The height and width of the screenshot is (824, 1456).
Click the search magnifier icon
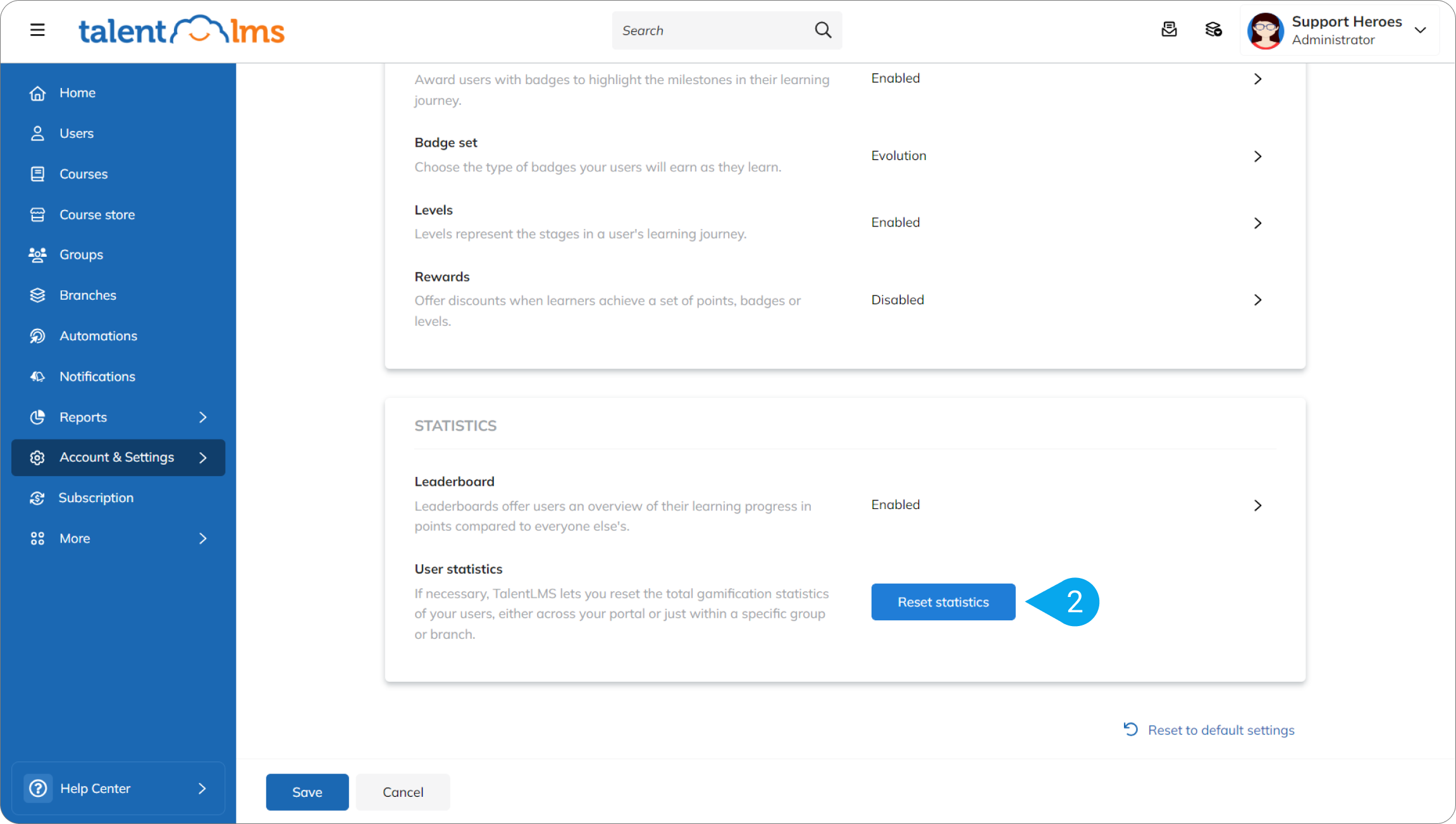pos(823,30)
